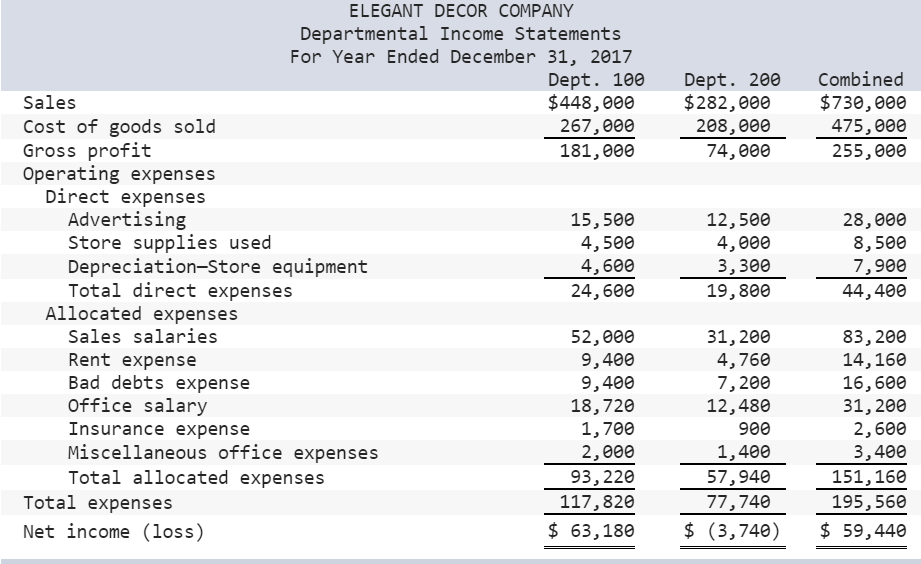Click the 28,000 advertising value
This screenshot has height=564, width=921.
pos(875,220)
